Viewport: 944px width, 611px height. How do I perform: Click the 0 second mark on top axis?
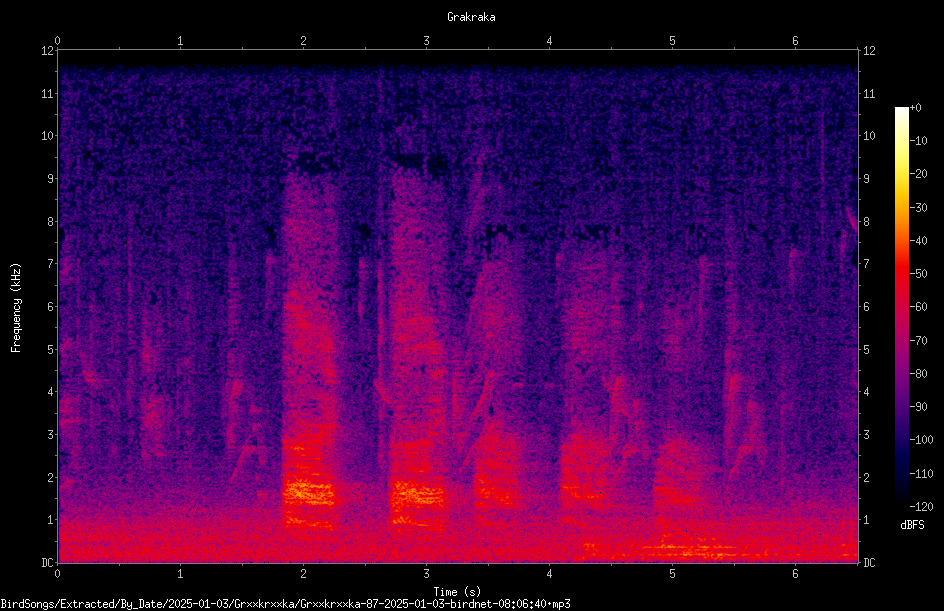tap(57, 41)
